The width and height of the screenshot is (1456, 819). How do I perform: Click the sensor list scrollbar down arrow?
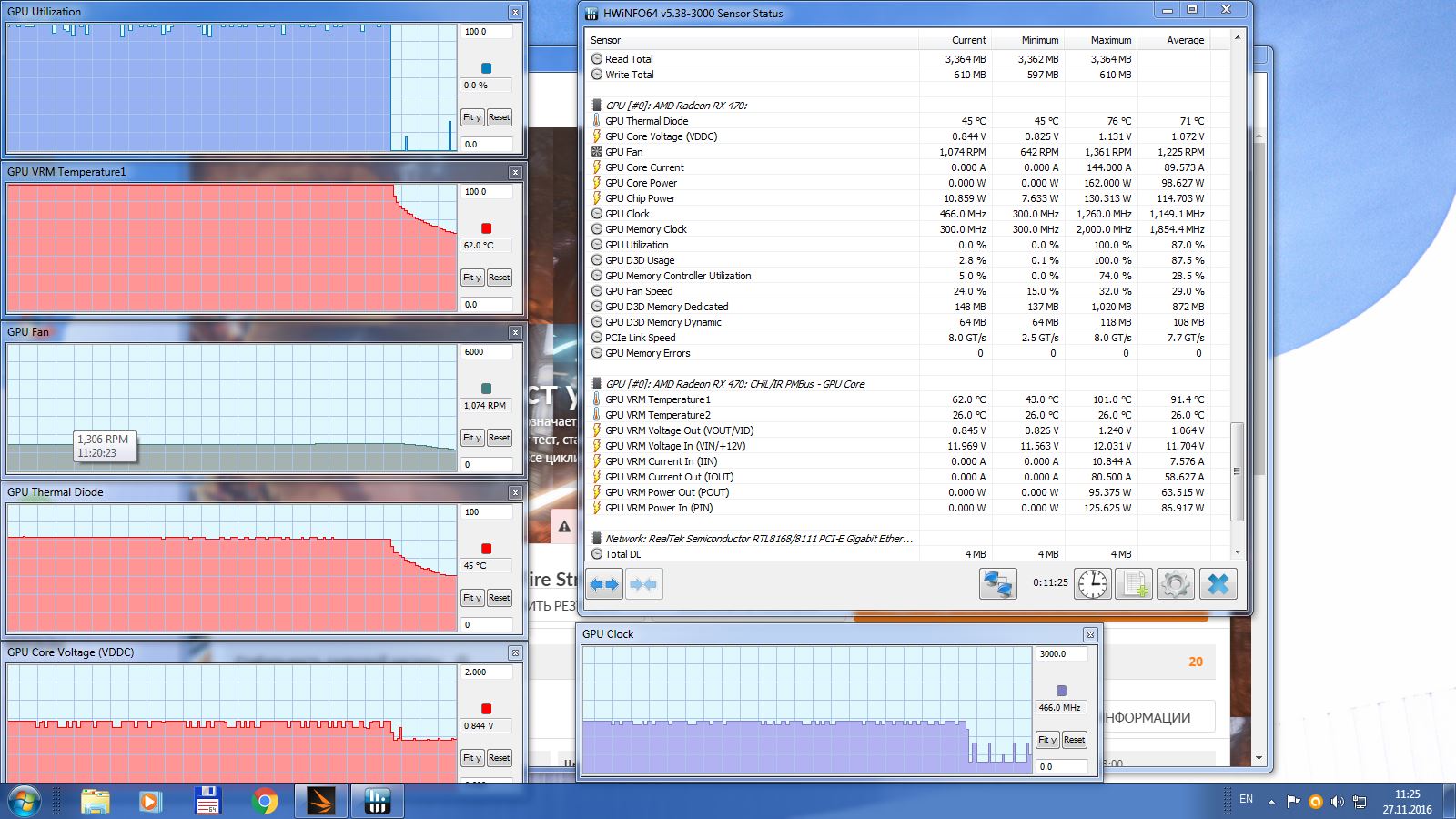1237,552
